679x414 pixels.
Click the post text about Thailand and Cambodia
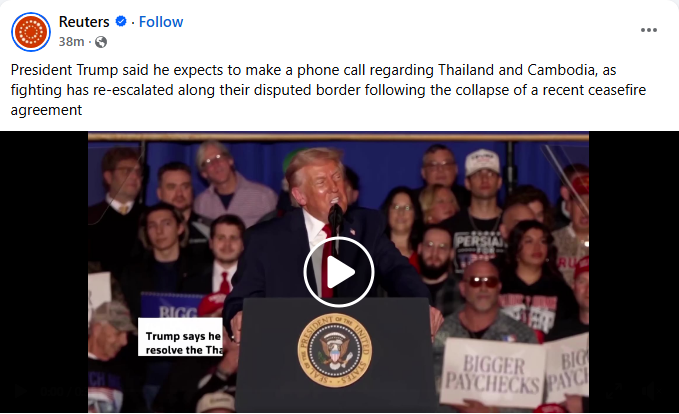coord(328,90)
